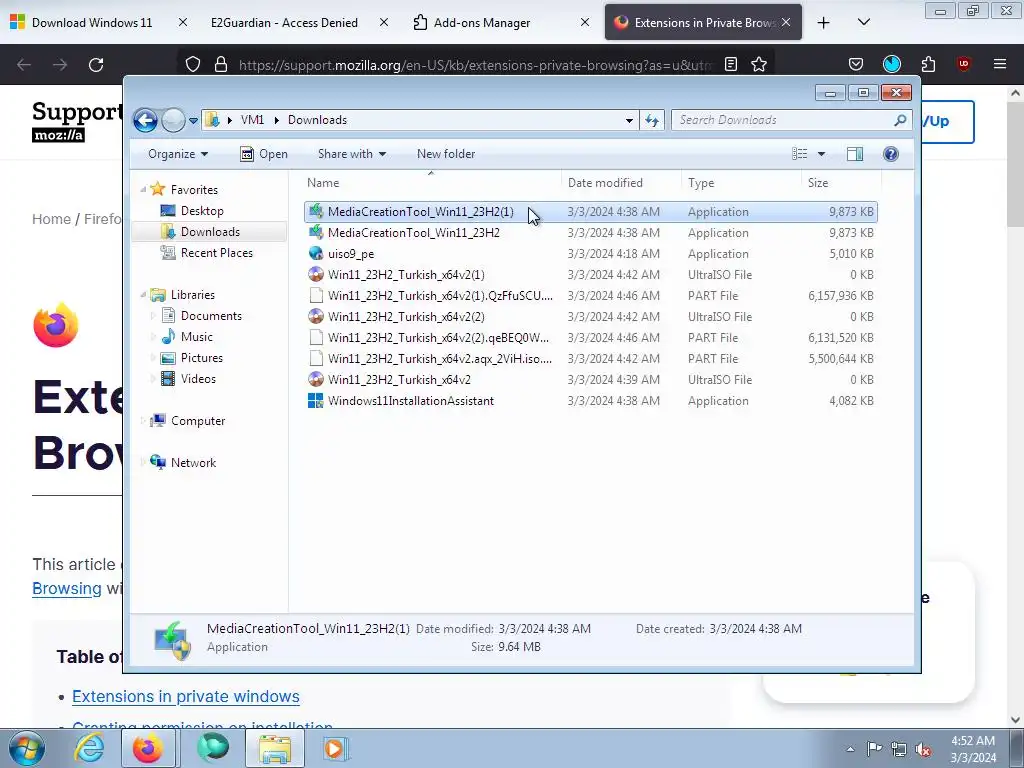Select the MediaCreationTool_Win11_23H2 file without (1)
The height and width of the screenshot is (768, 1024).
(x=590, y=233)
